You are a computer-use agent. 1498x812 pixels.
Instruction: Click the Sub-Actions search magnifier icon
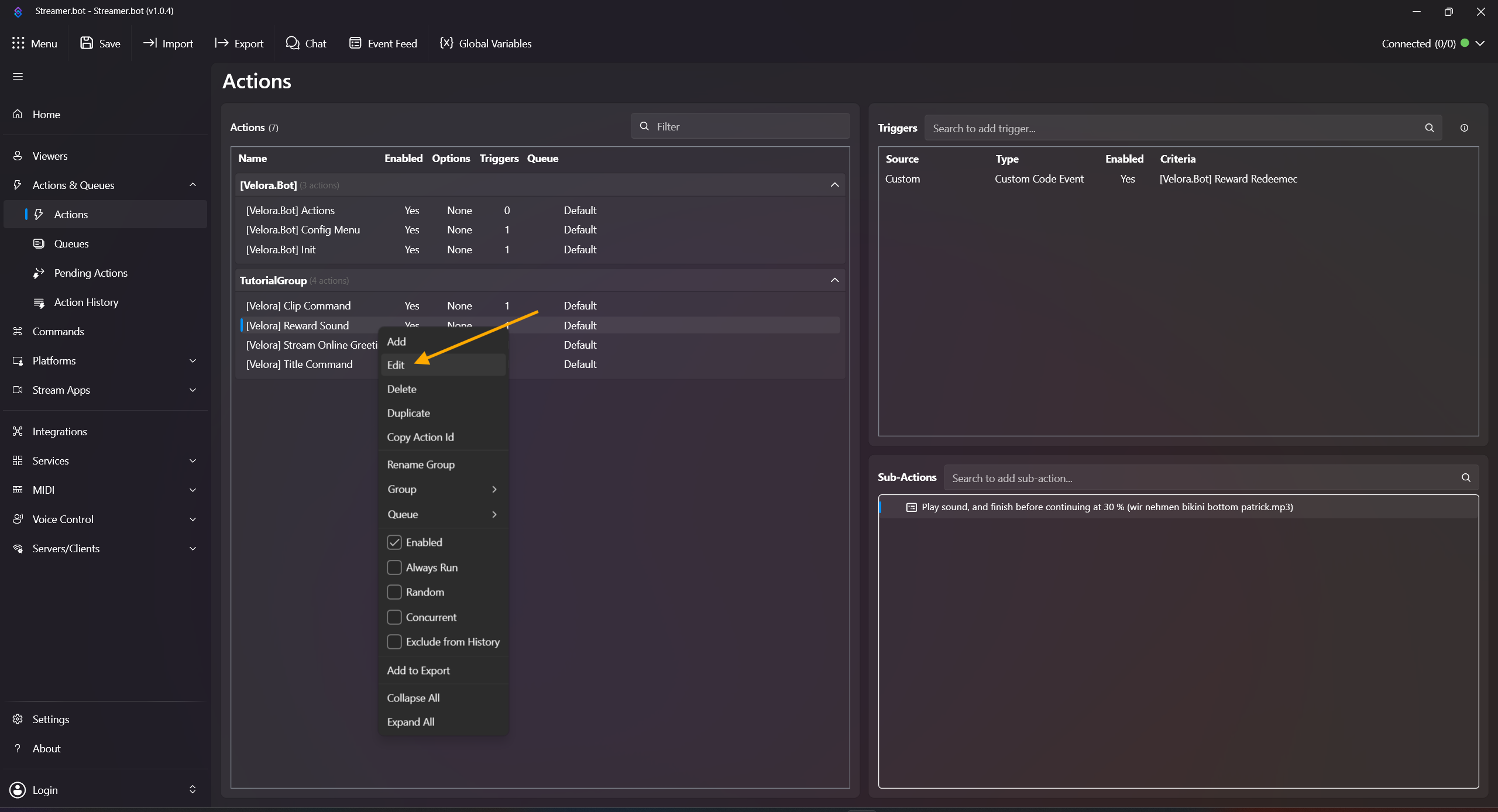[1466, 478]
